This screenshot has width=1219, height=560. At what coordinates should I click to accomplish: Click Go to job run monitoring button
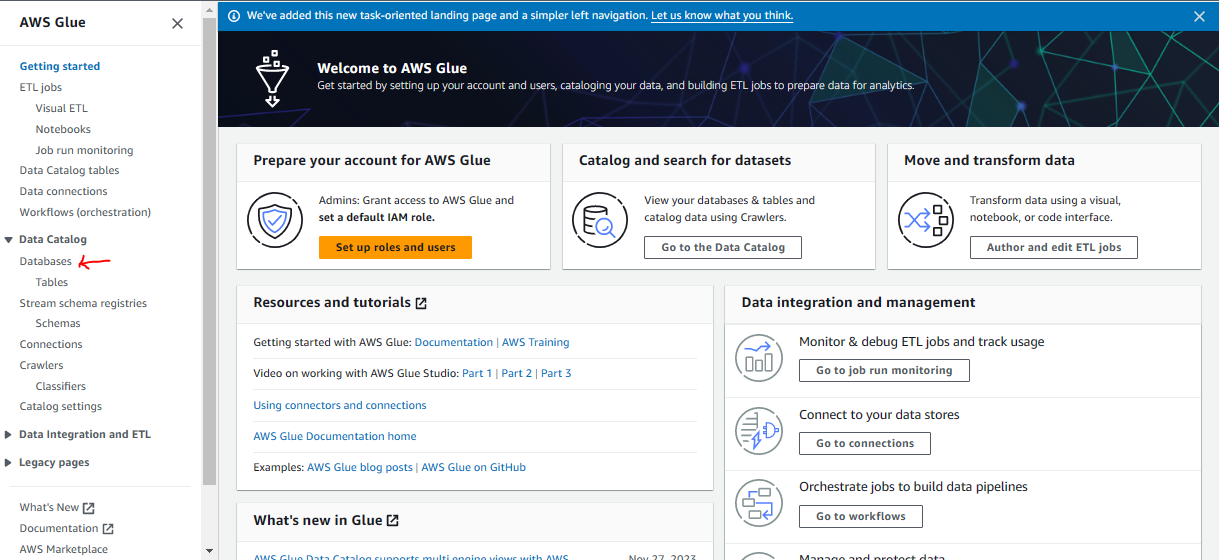(884, 370)
